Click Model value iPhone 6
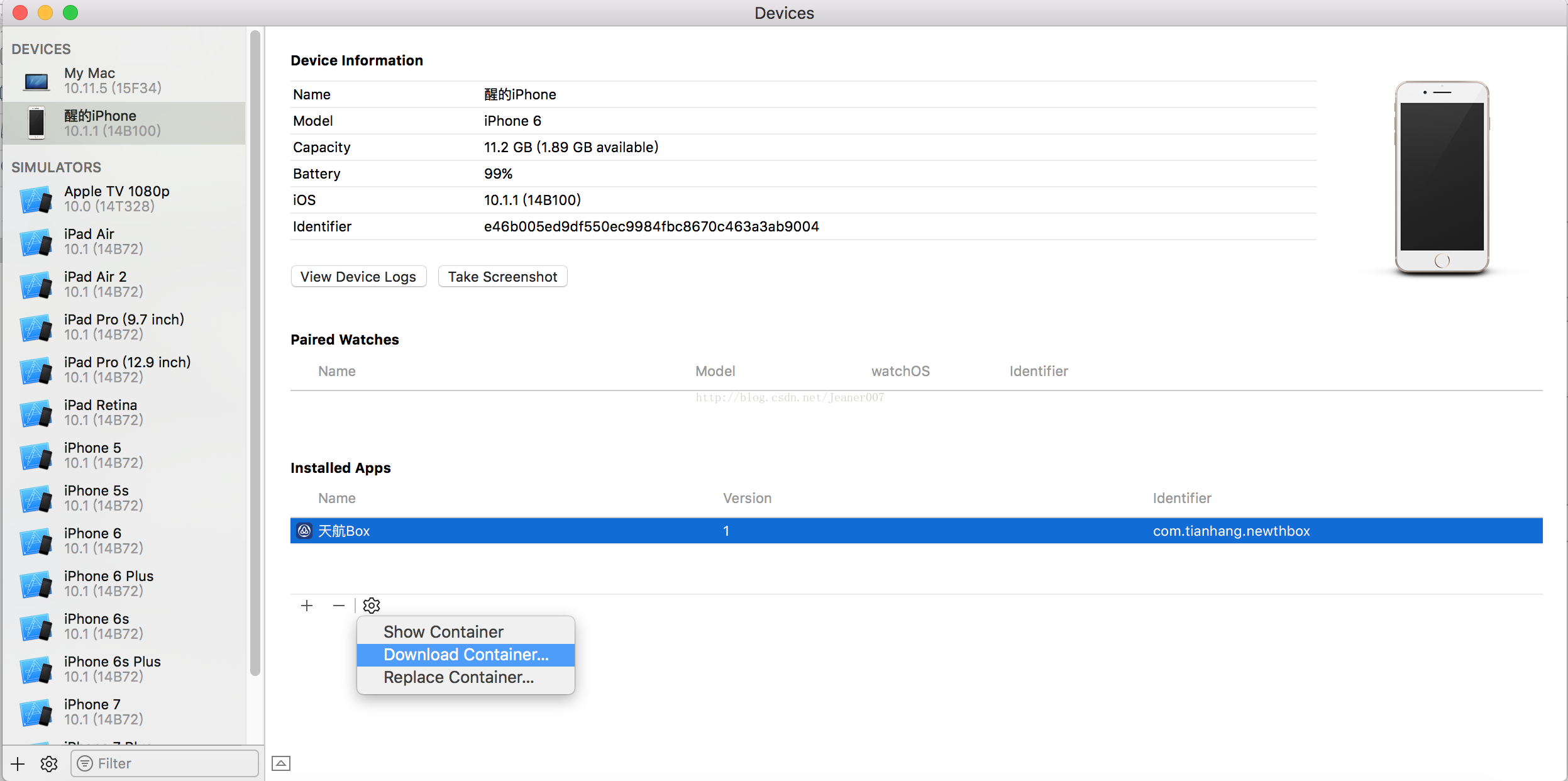 tap(512, 121)
